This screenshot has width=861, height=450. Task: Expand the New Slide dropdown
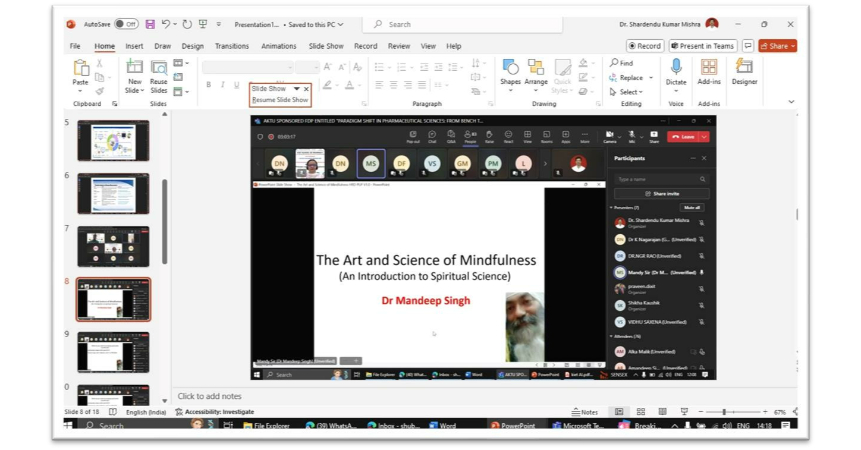tap(134, 90)
